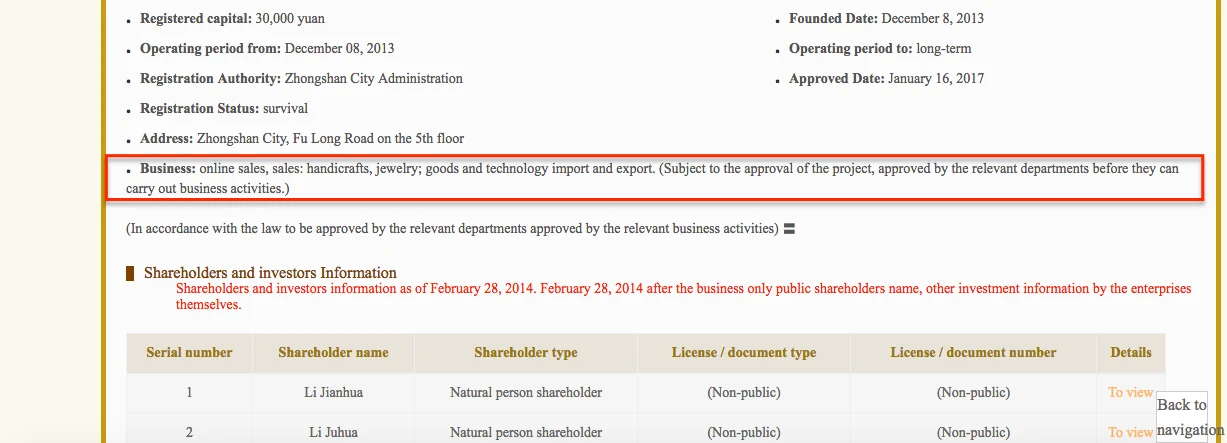The height and width of the screenshot is (443, 1227).
Task: Click Registration Status survival text
Action: (224, 109)
